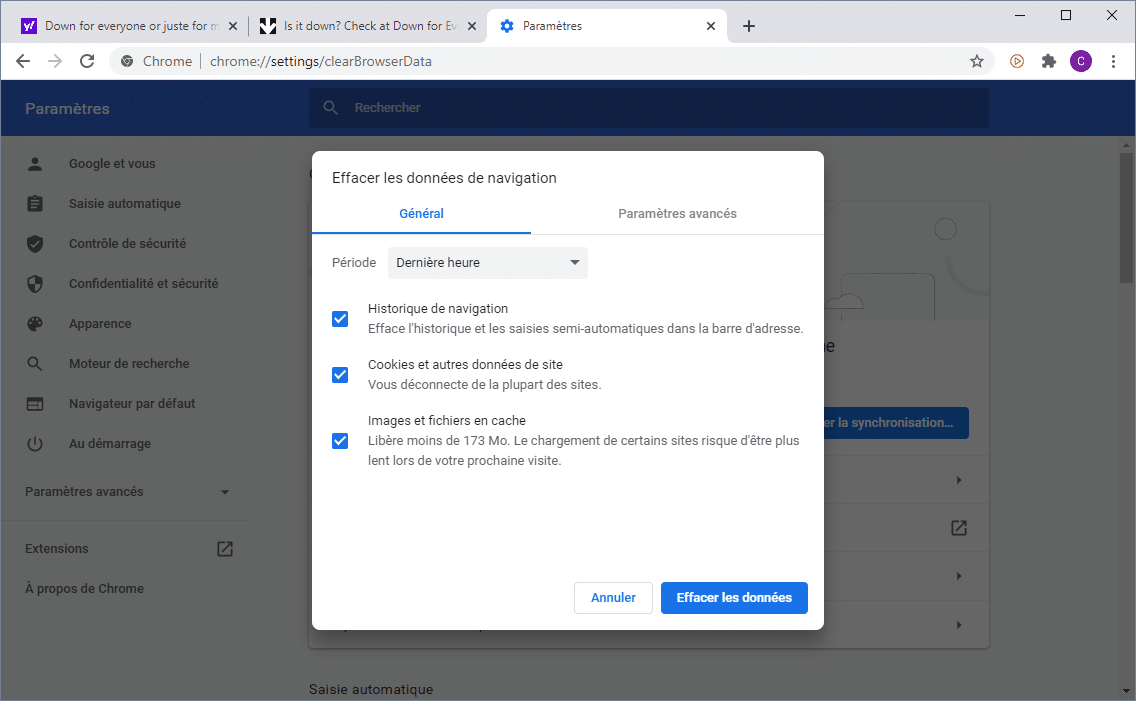The image size is (1136, 701).
Task: Uncheck Historique de navigation checkbox
Action: (340, 319)
